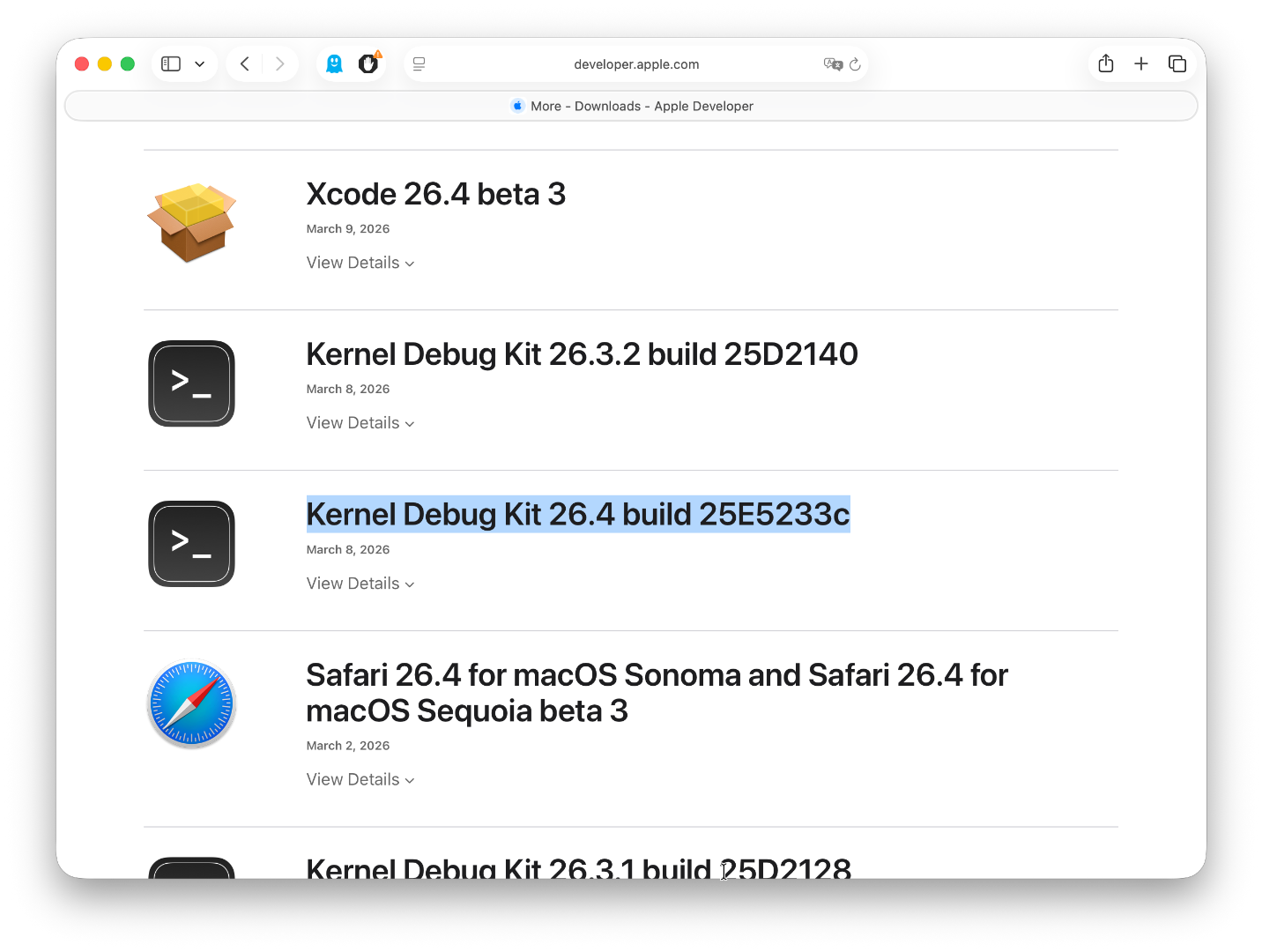Click the terminal icon for Kernel Debug Kit 26.3.2
The height and width of the screenshot is (952, 1262).
pyautogui.click(x=191, y=383)
